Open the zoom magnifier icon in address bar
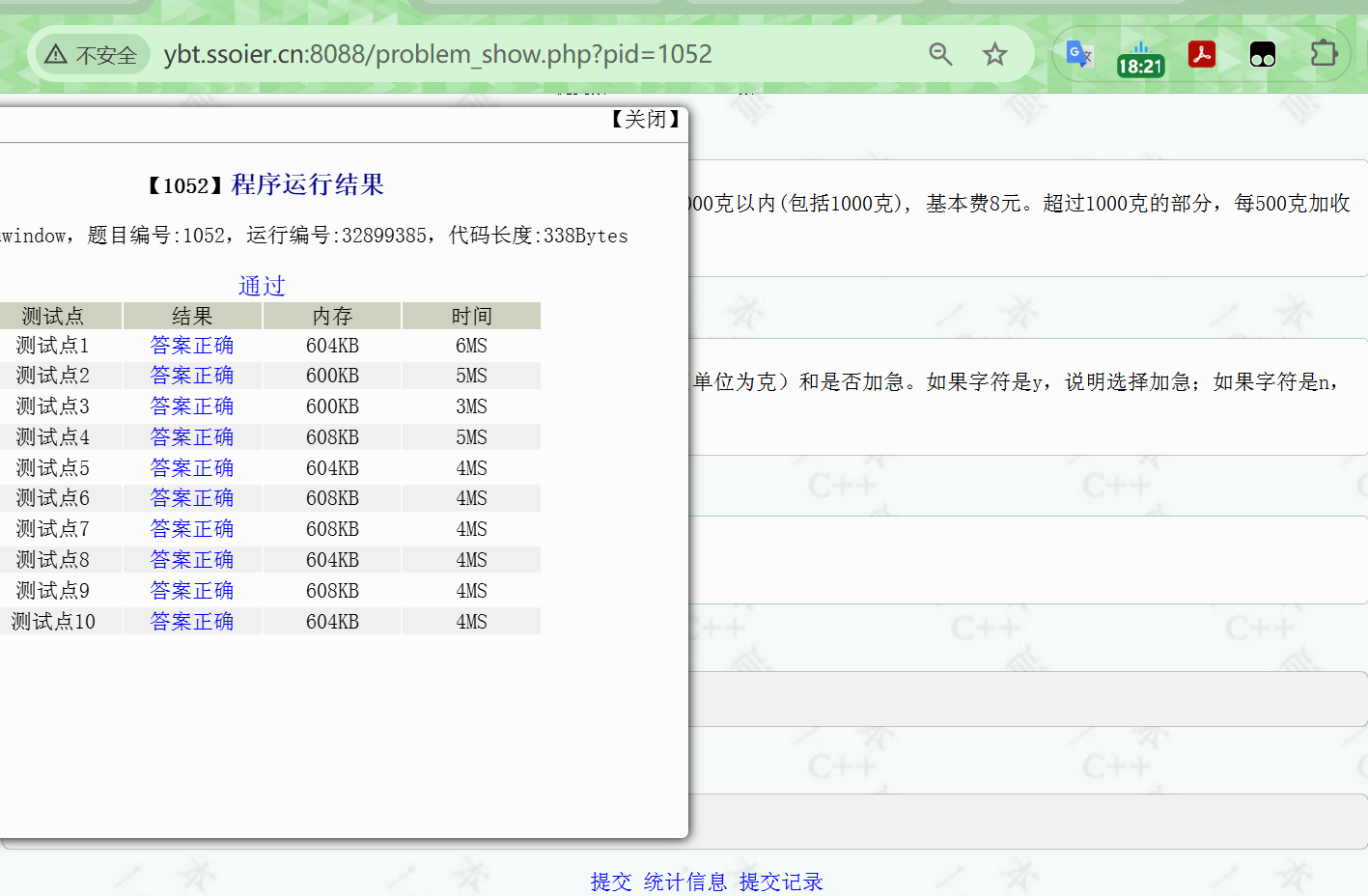The image size is (1368, 896). [940, 54]
